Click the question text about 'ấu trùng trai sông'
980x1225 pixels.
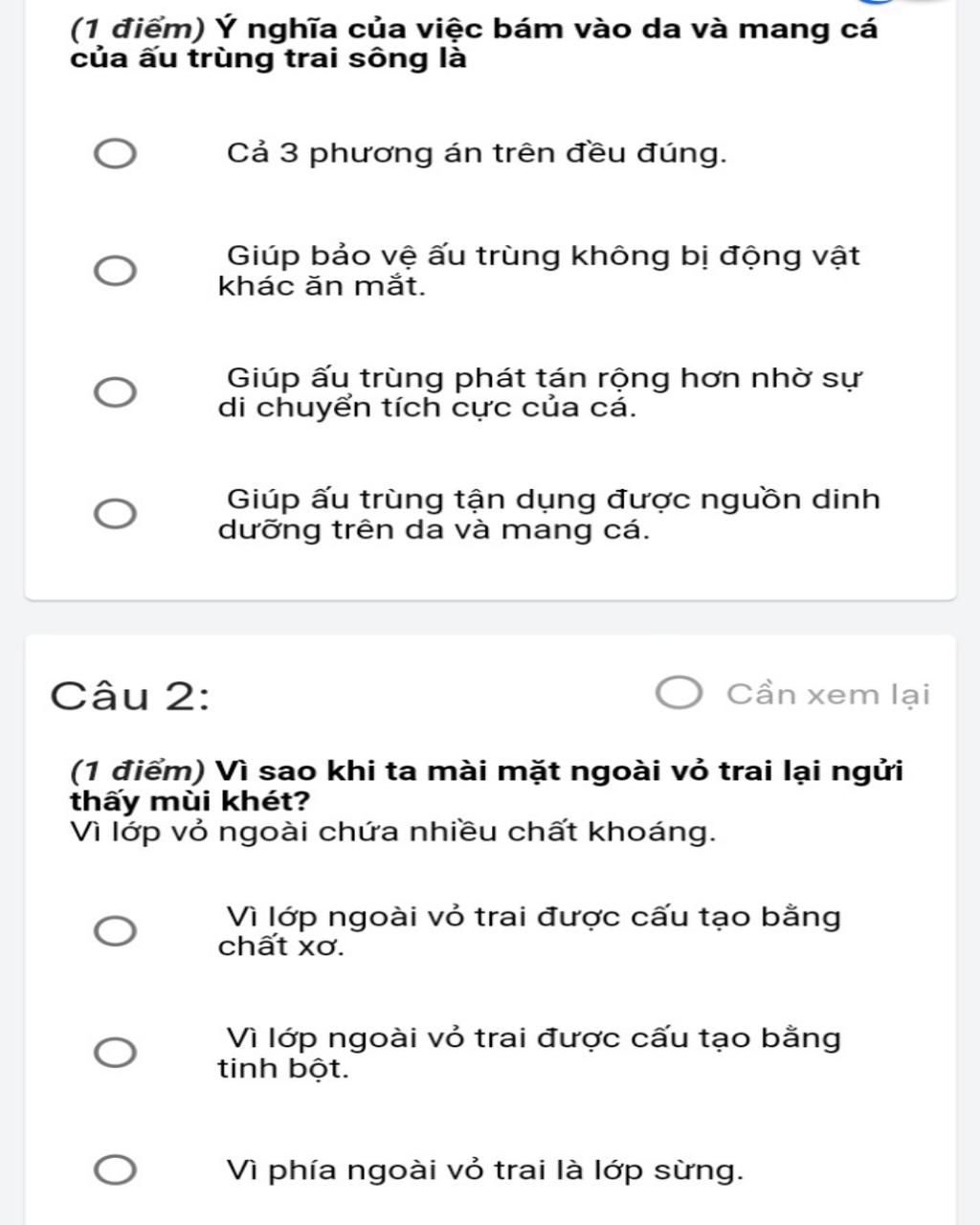(x=474, y=44)
